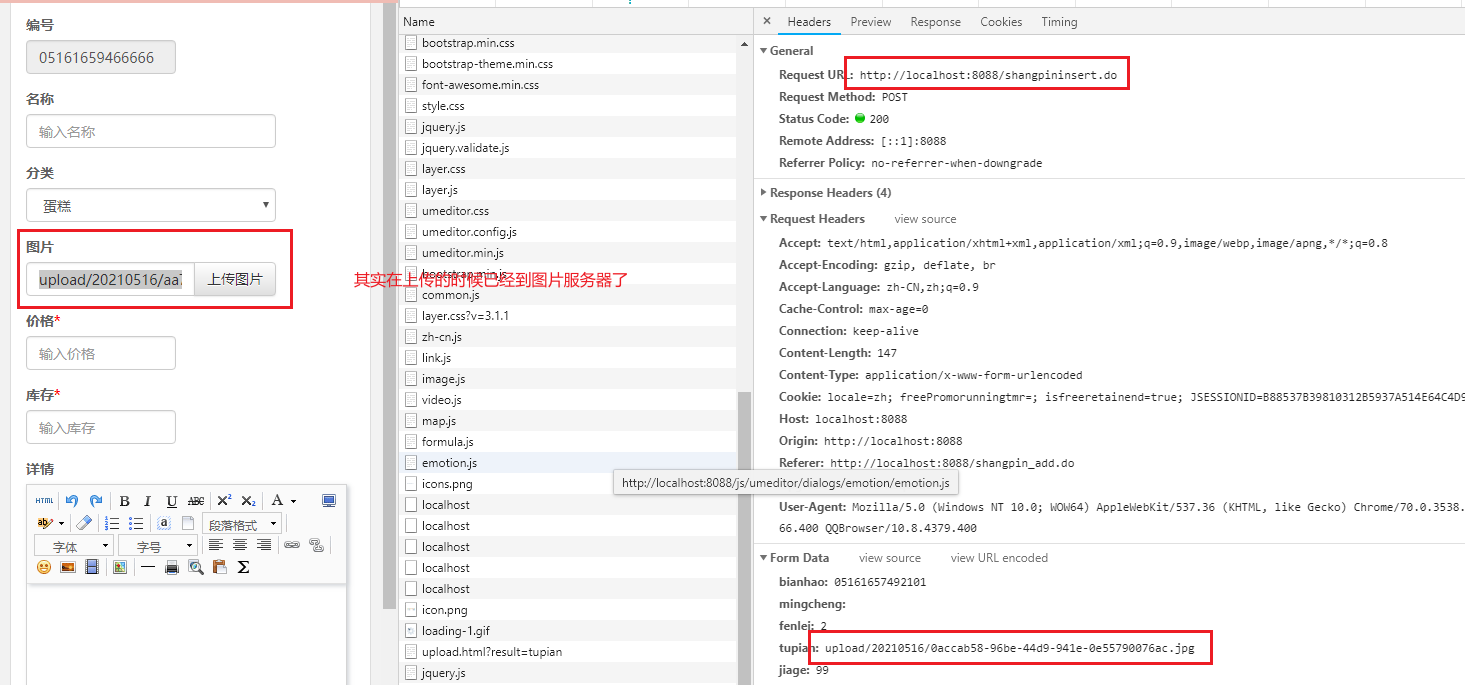The width and height of the screenshot is (1465, 685).
Task: Select loading-1.gif in the network list
Action: (x=567, y=631)
